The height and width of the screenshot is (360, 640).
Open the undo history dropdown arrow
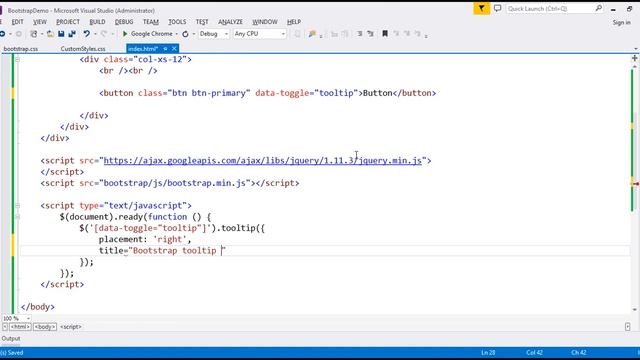(x=95, y=34)
